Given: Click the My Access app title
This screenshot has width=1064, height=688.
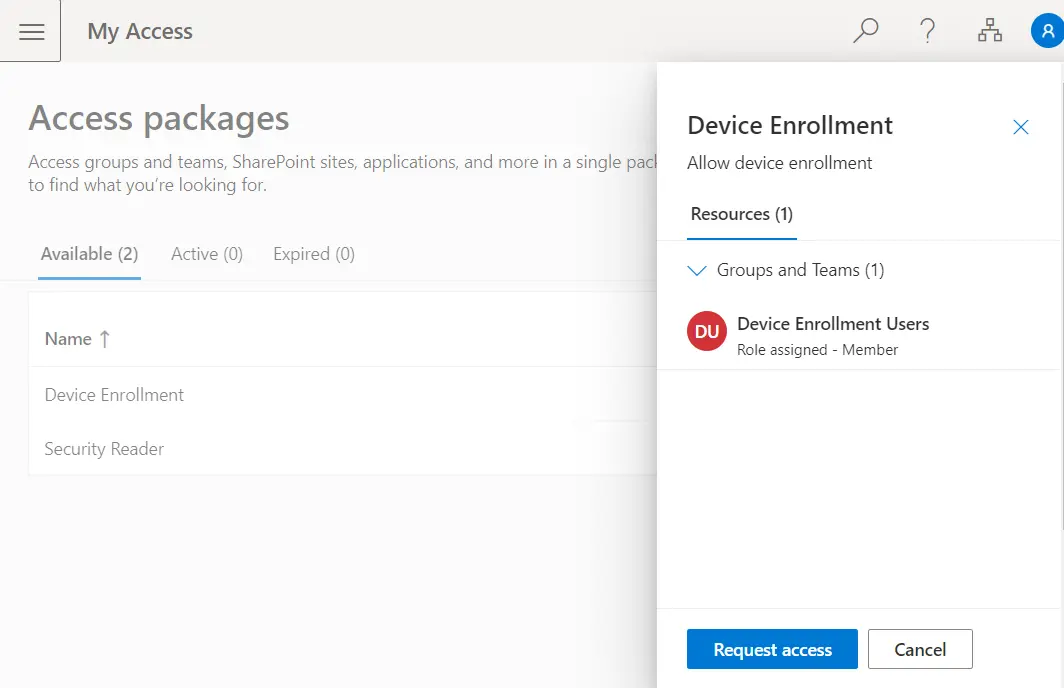Looking at the screenshot, I should pos(140,32).
